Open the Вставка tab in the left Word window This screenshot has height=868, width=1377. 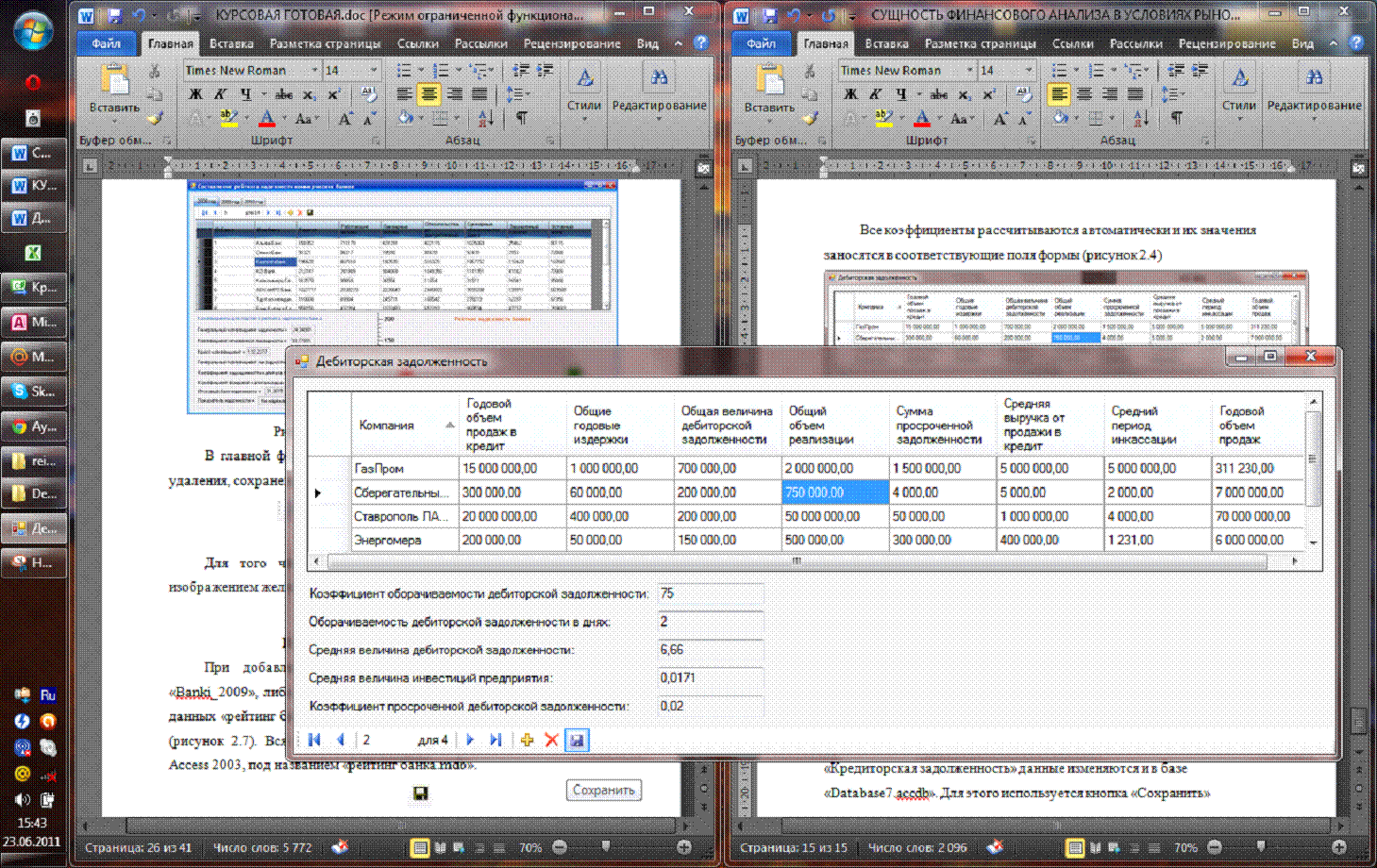(x=231, y=43)
